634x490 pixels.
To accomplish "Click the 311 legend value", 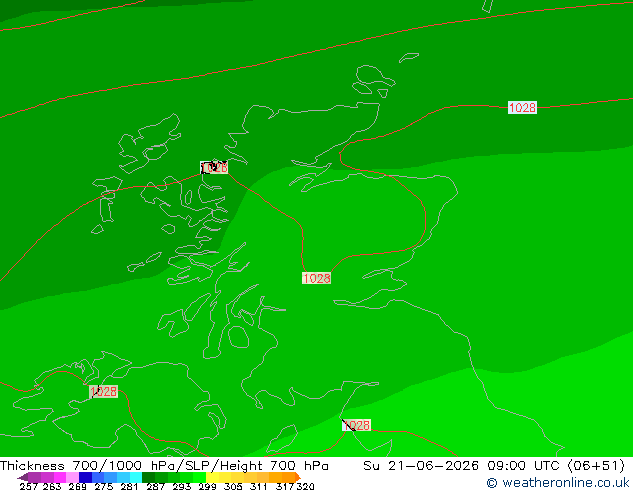I will (258, 486).
